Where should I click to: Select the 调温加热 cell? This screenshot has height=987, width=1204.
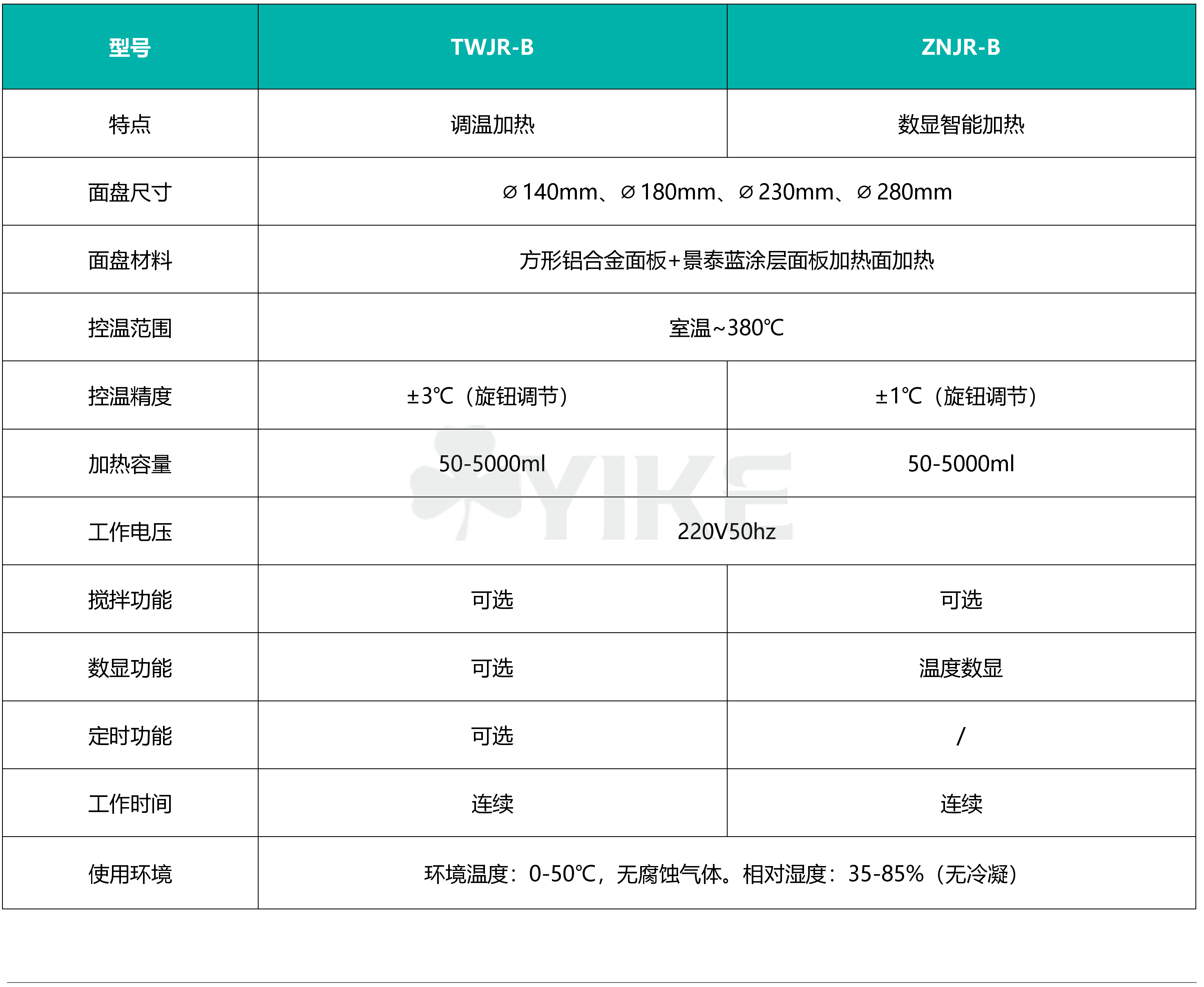tap(492, 124)
